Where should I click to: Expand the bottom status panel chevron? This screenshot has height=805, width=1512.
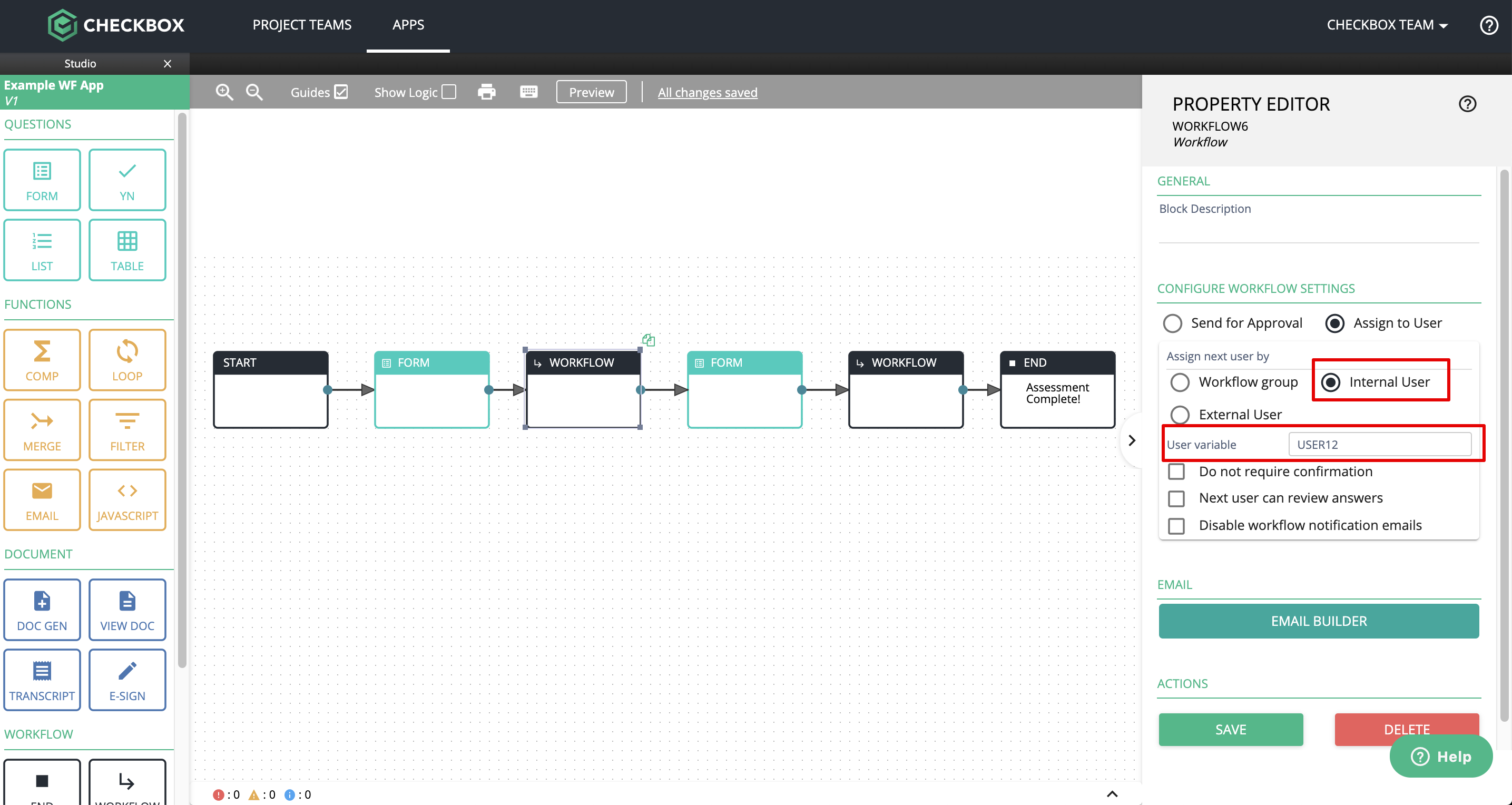click(x=1112, y=794)
